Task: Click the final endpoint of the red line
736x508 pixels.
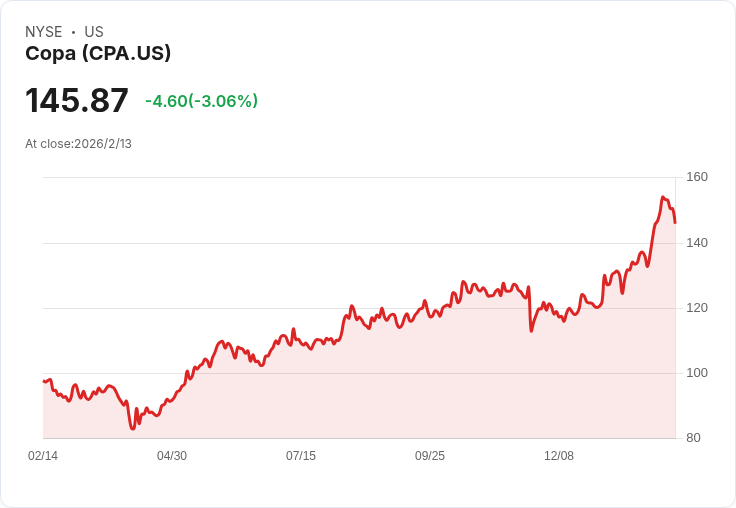Action: [x=675, y=222]
